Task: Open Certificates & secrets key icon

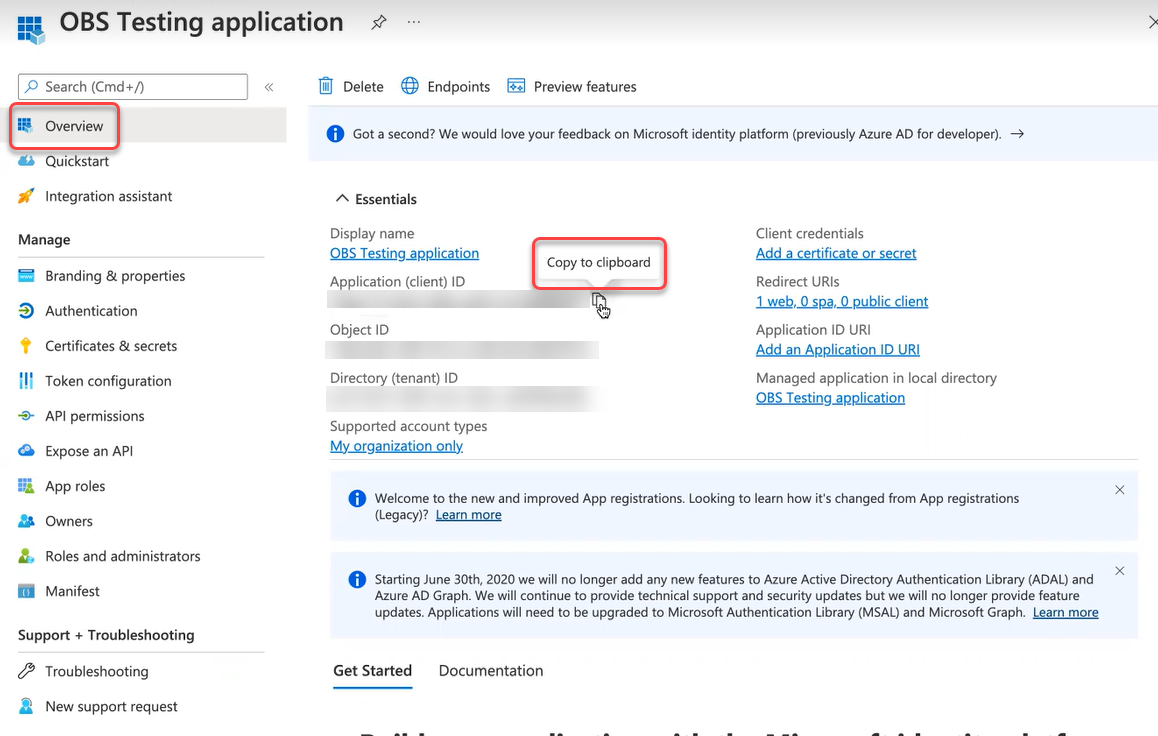Action: 26,346
